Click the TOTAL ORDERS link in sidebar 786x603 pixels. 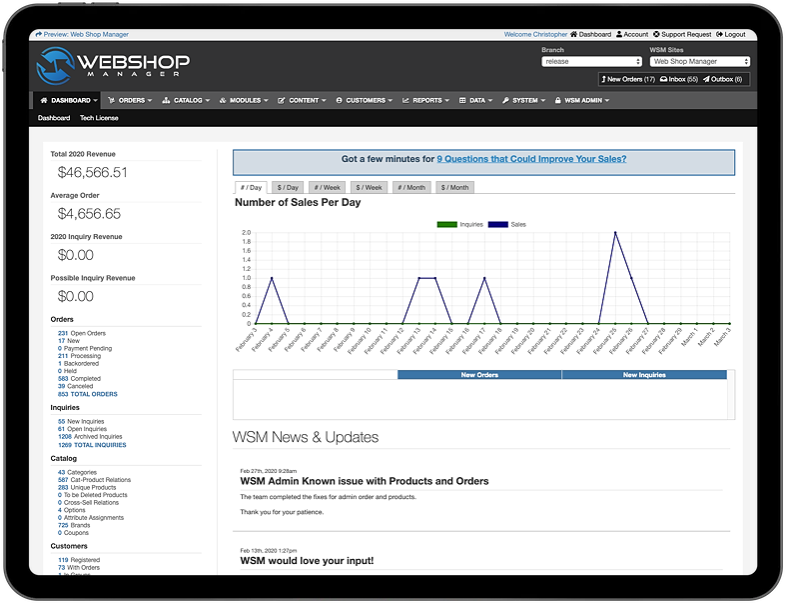pos(93,394)
